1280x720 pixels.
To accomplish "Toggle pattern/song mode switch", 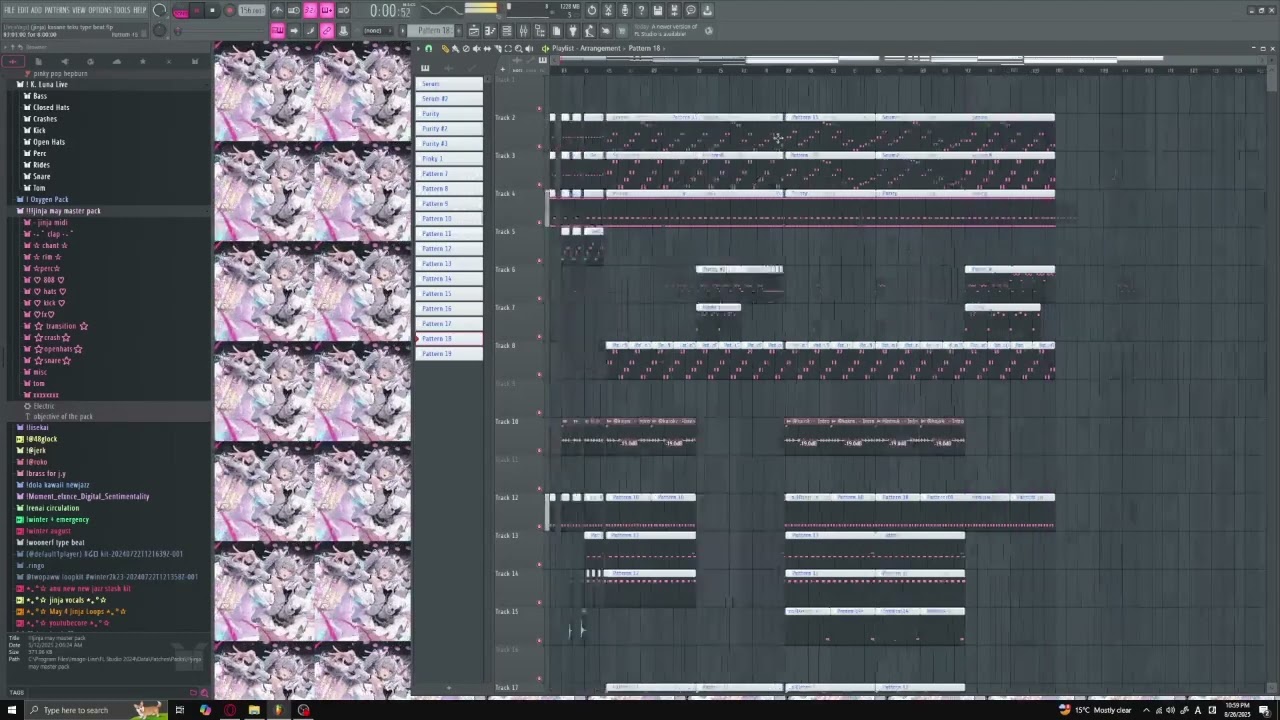I will click(x=181, y=11).
